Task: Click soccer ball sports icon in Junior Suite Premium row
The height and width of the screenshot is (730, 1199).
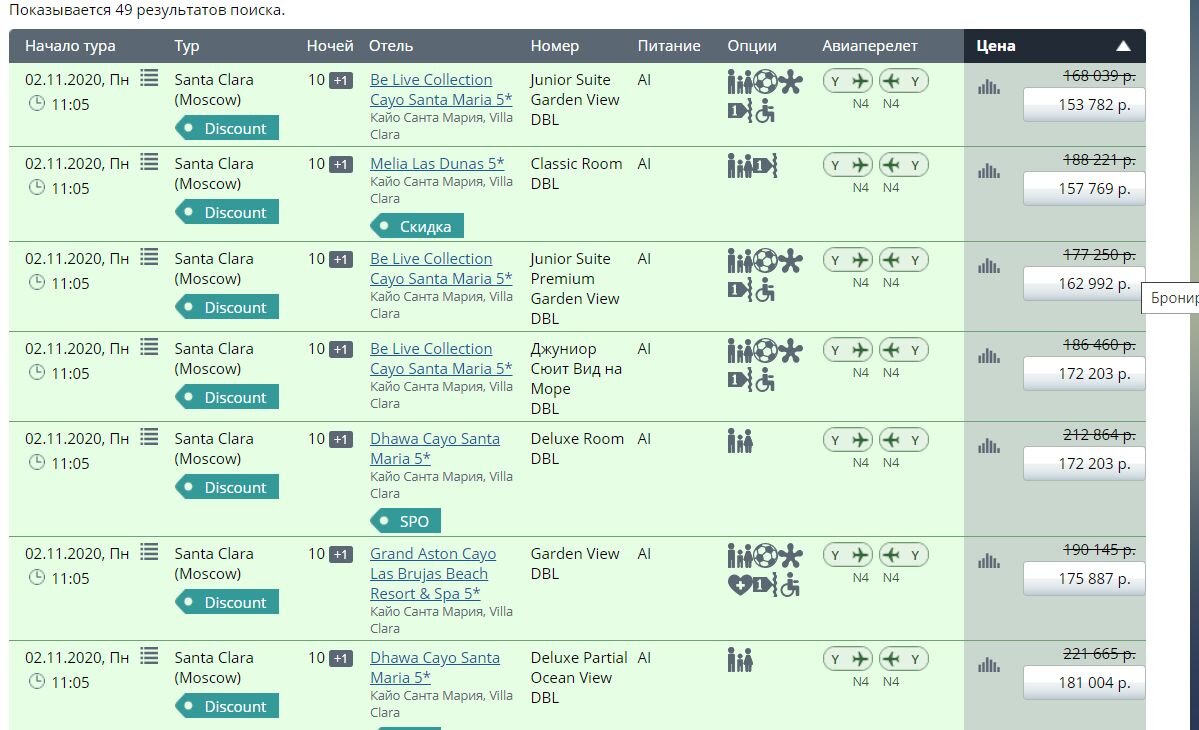Action: point(765,261)
